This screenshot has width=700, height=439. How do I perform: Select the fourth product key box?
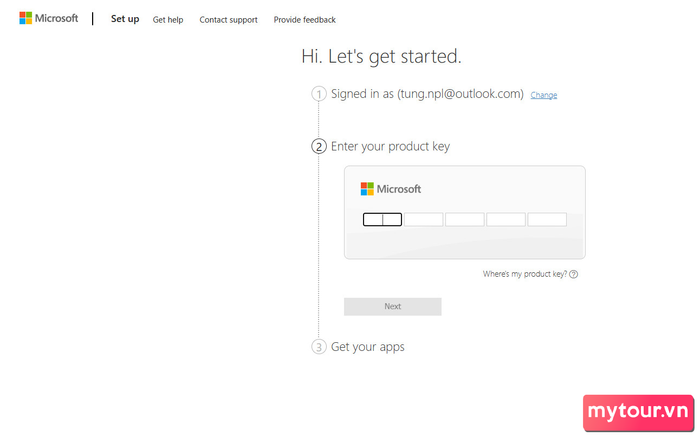506,219
